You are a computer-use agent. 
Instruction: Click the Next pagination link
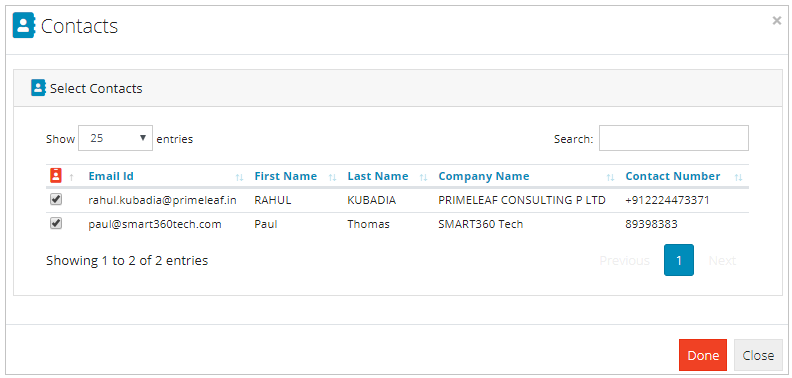(722, 260)
